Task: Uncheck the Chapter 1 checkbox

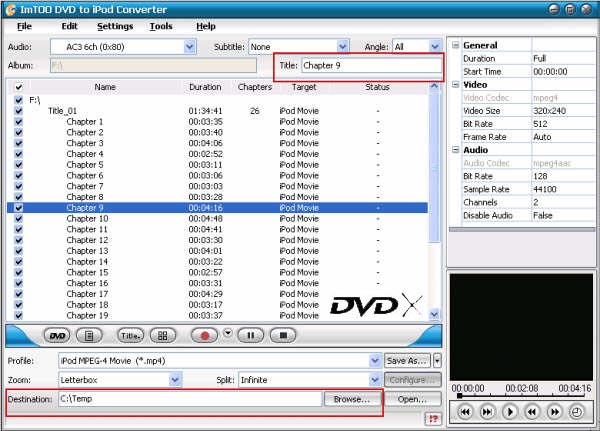Action: click(18, 121)
